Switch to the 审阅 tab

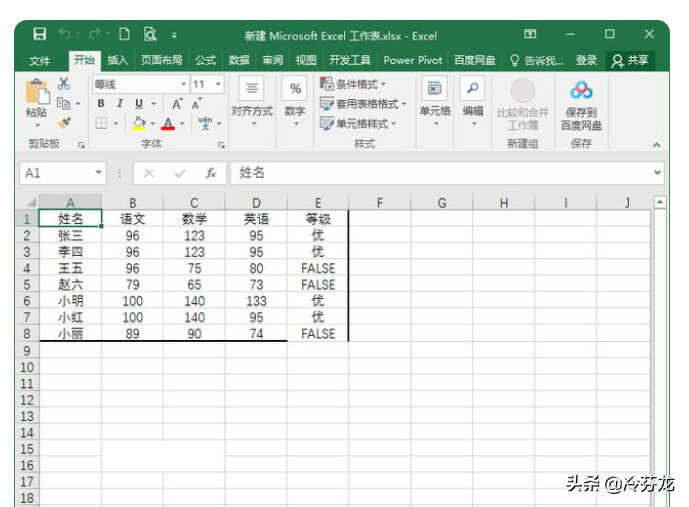click(273, 60)
